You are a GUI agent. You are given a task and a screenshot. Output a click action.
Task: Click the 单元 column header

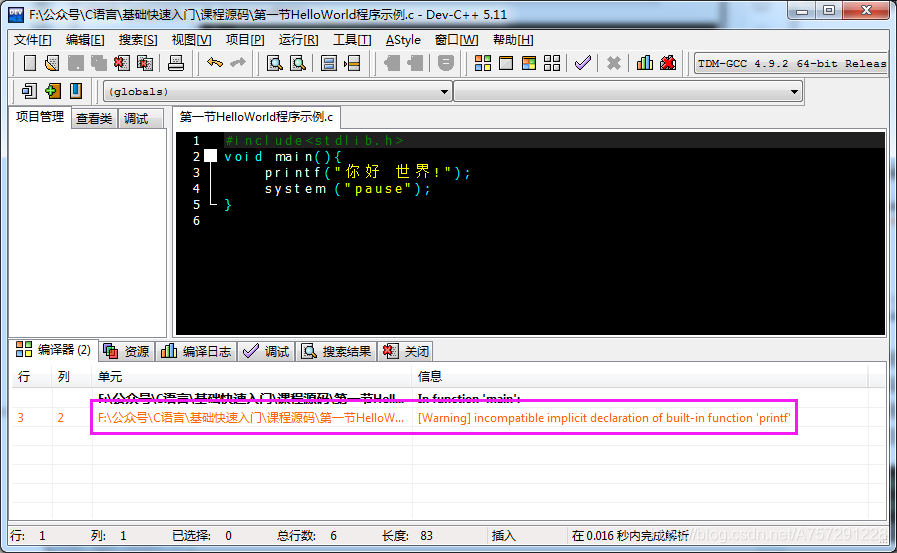252,376
